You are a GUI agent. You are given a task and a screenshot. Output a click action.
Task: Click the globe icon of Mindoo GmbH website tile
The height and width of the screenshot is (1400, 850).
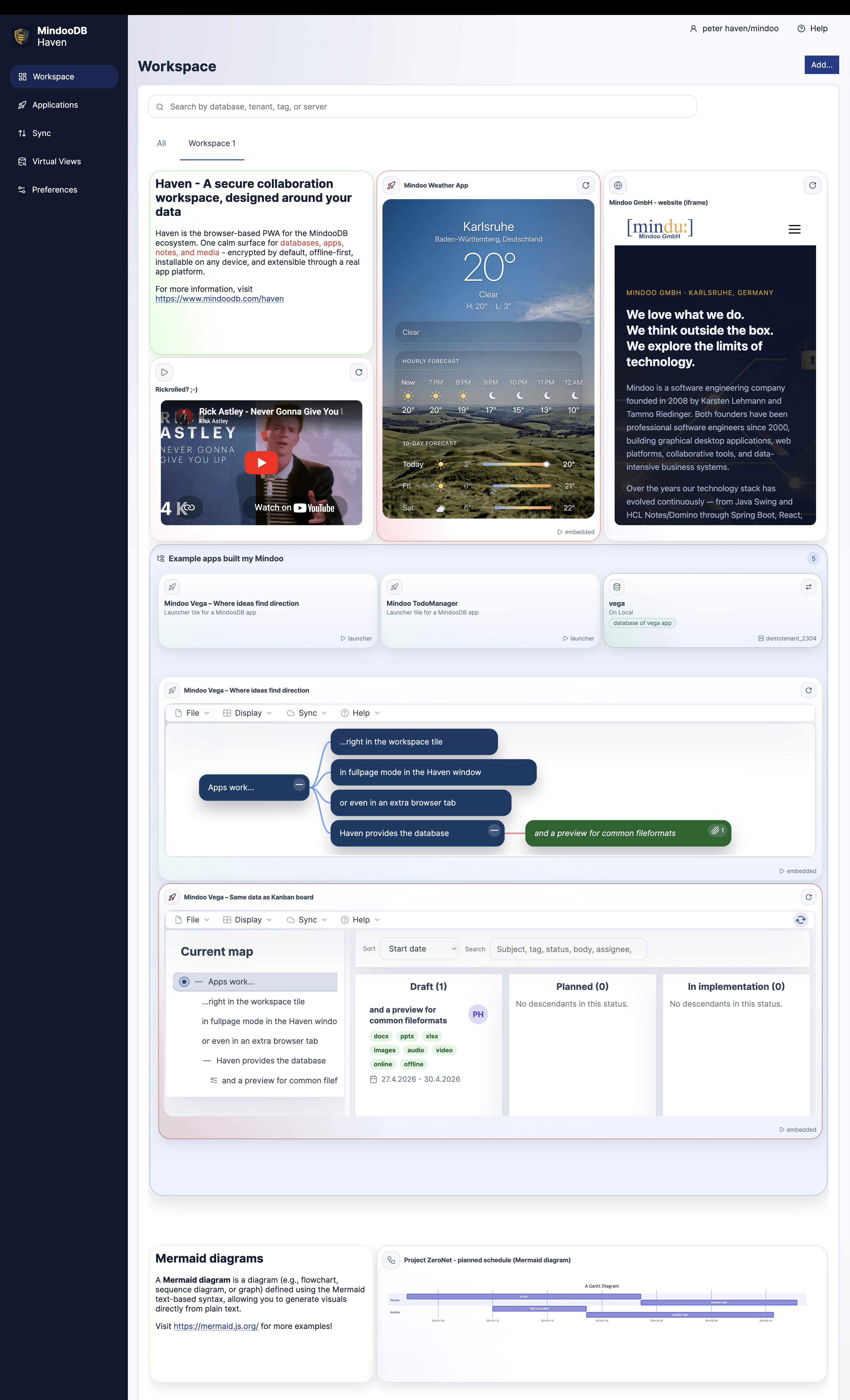[618, 185]
